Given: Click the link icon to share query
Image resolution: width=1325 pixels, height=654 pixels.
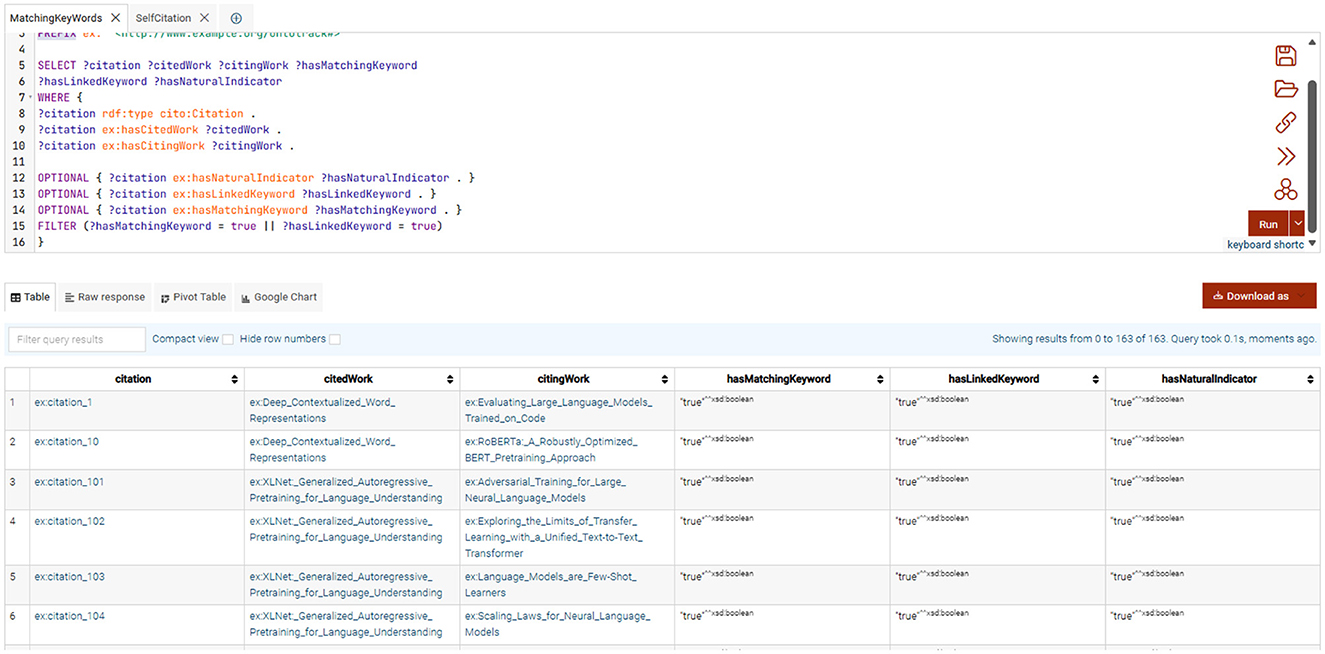Looking at the screenshot, I should 1285,122.
